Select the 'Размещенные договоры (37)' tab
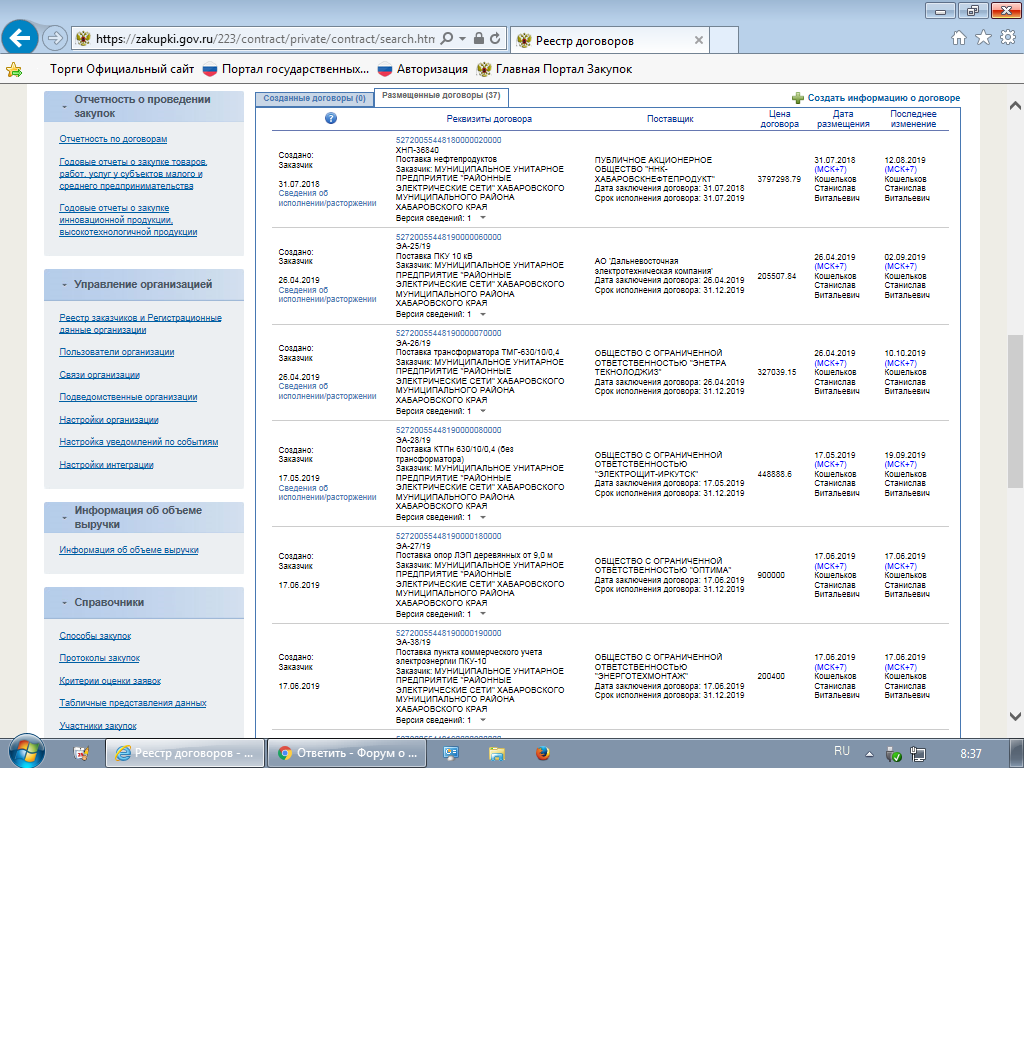The width and height of the screenshot is (1024, 1040). (441, 97)
